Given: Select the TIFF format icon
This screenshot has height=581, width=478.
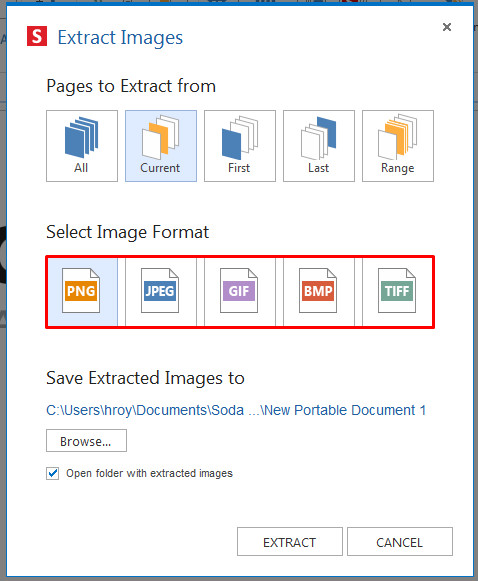Looking at the screenshot, I should pos(397,292).
